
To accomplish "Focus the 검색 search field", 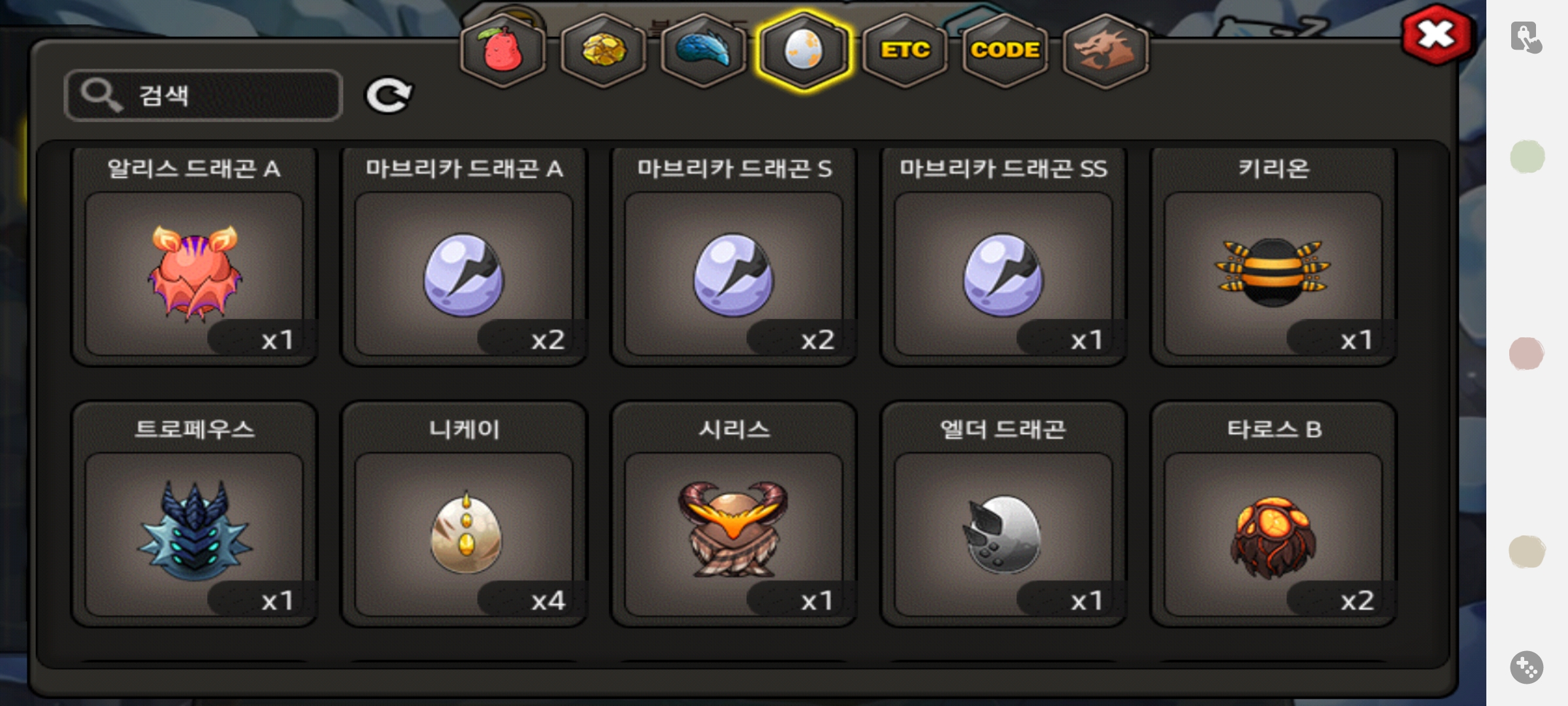I will point(203,95).
